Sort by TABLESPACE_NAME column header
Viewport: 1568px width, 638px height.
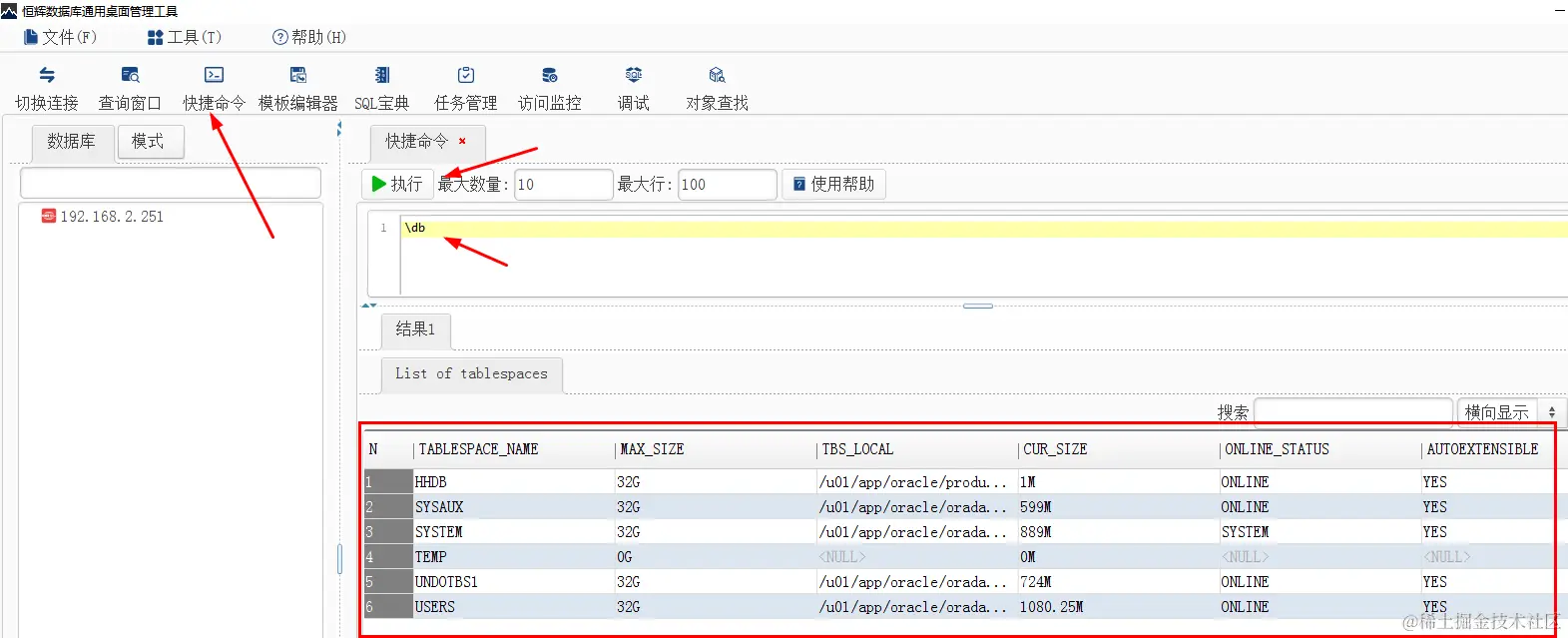point(514,450)
